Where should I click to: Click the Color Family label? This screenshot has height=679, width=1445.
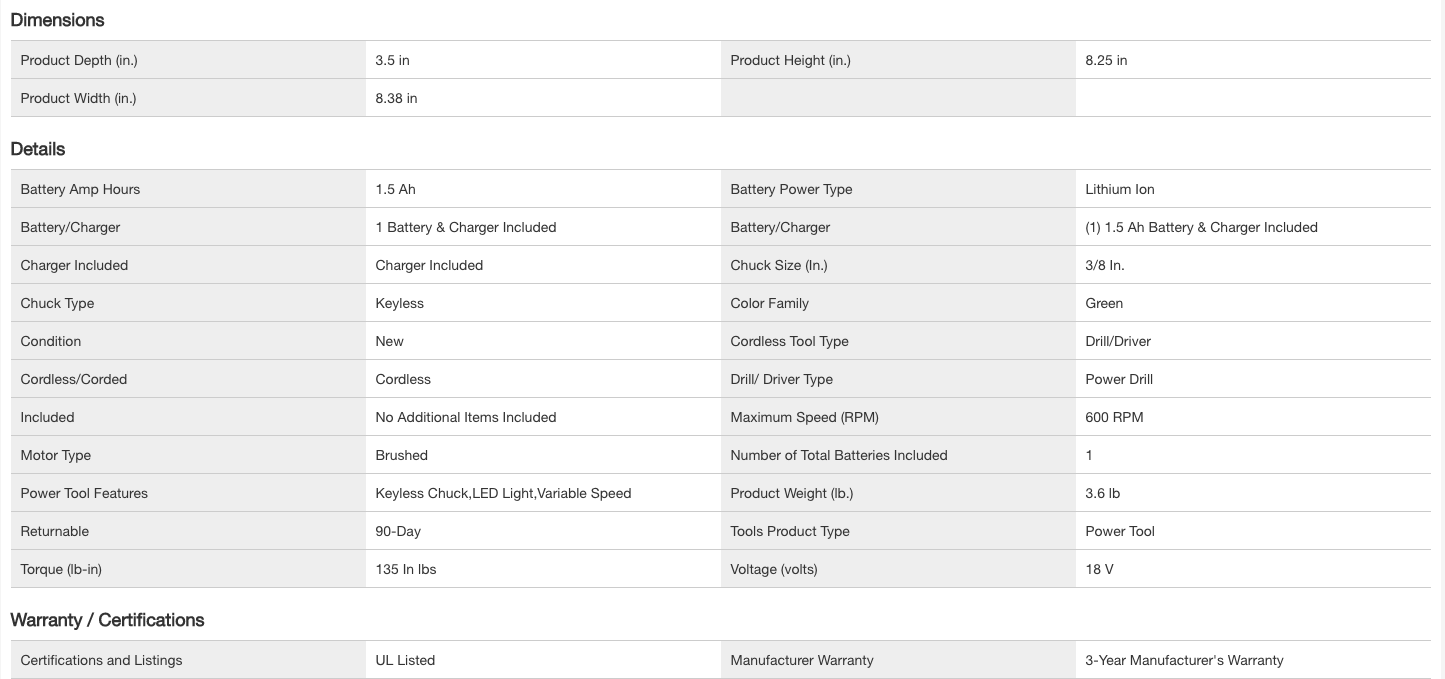(769, 303)
